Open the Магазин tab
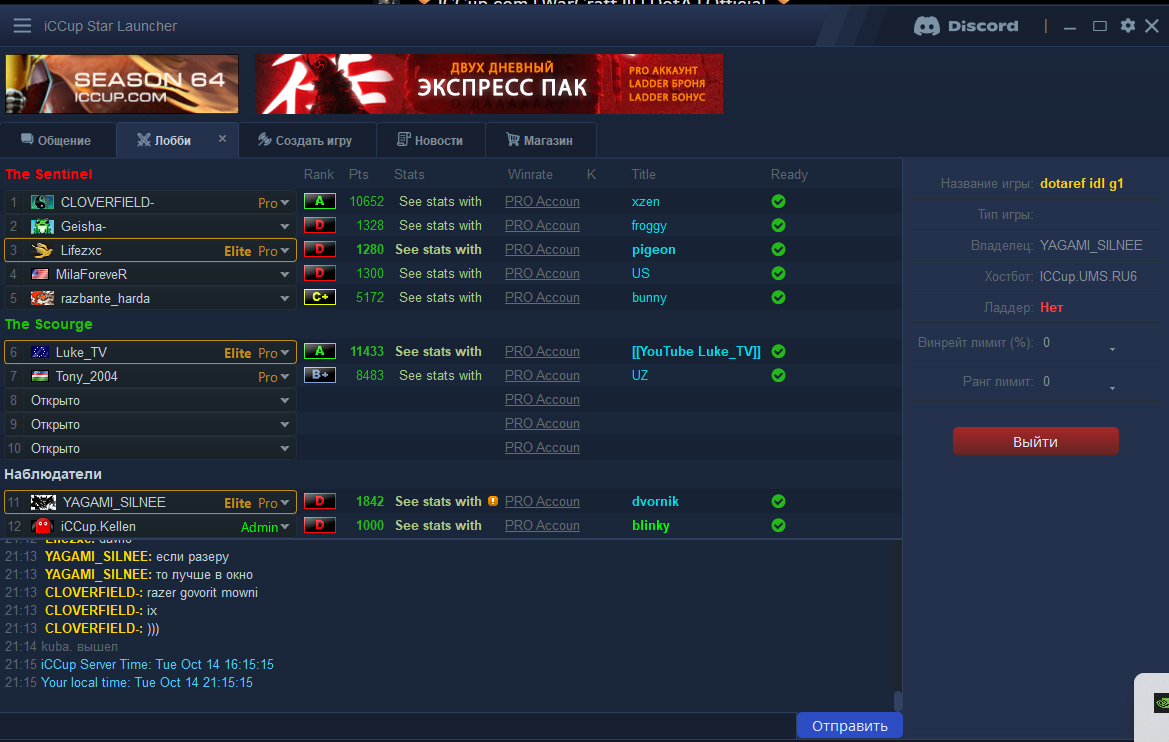The height and width of the screenshot is (742, 1169). [x=540, y=140]
